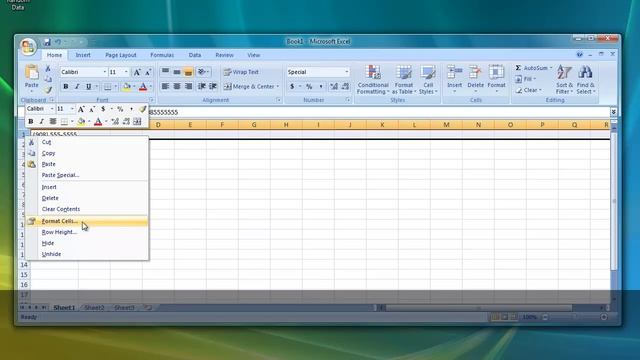The width and height of the screenshot is (640, 360).
Task: Open the ribbon font name combo box
Action: [x=83, y=72]
